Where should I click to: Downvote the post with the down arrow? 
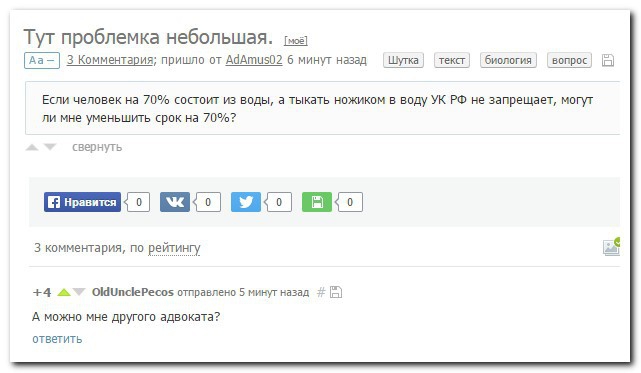(x=50, y=147)
